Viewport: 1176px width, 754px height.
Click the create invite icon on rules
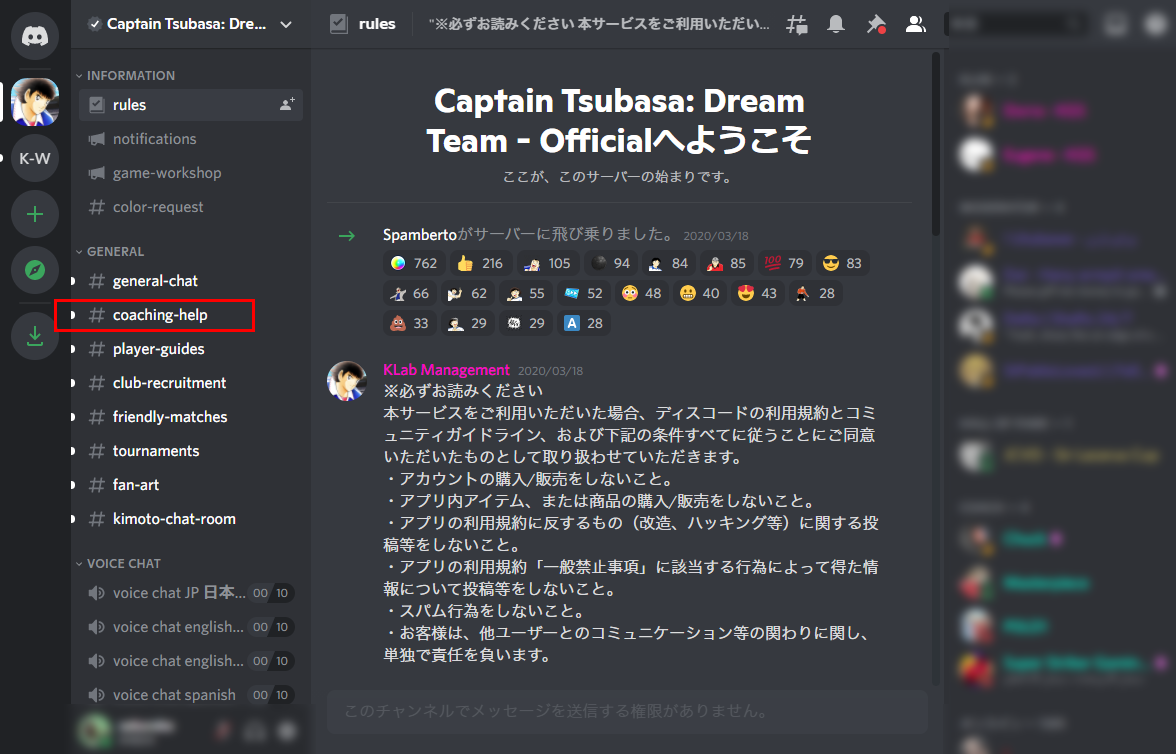pyautogui.click(x=286, y=104)
